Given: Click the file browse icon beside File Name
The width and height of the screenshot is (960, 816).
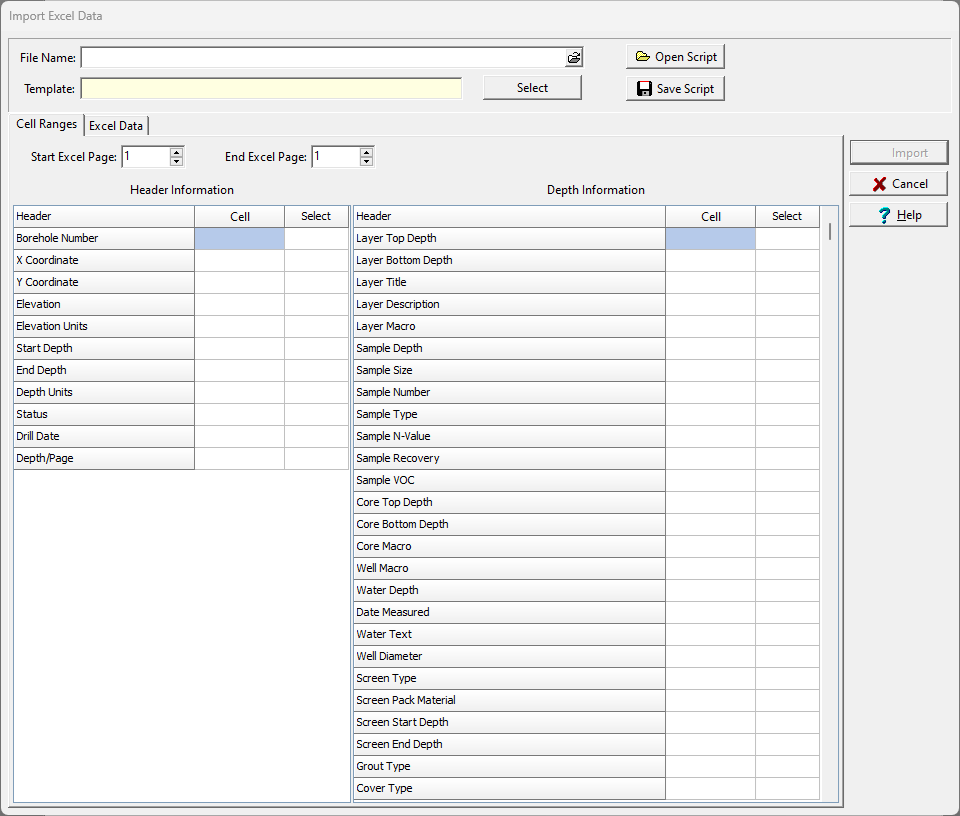Looking at the screenshot, I should (x=574, y=57).
